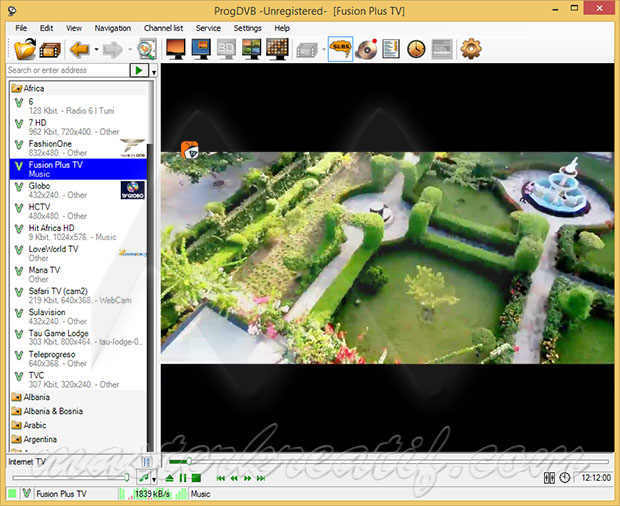Select the Safari TV (cam2) channel
The image size is (620, 506).
point(78,295)
